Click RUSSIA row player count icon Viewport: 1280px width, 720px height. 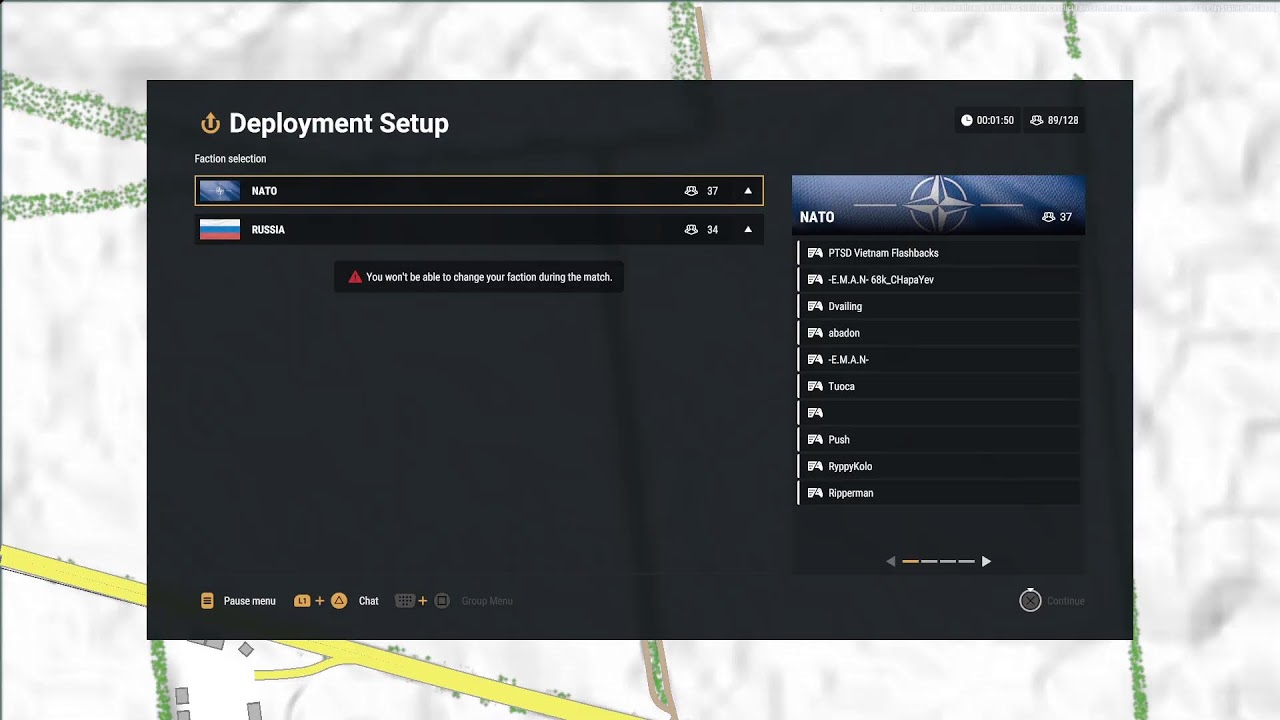click(x=691, y=230)
